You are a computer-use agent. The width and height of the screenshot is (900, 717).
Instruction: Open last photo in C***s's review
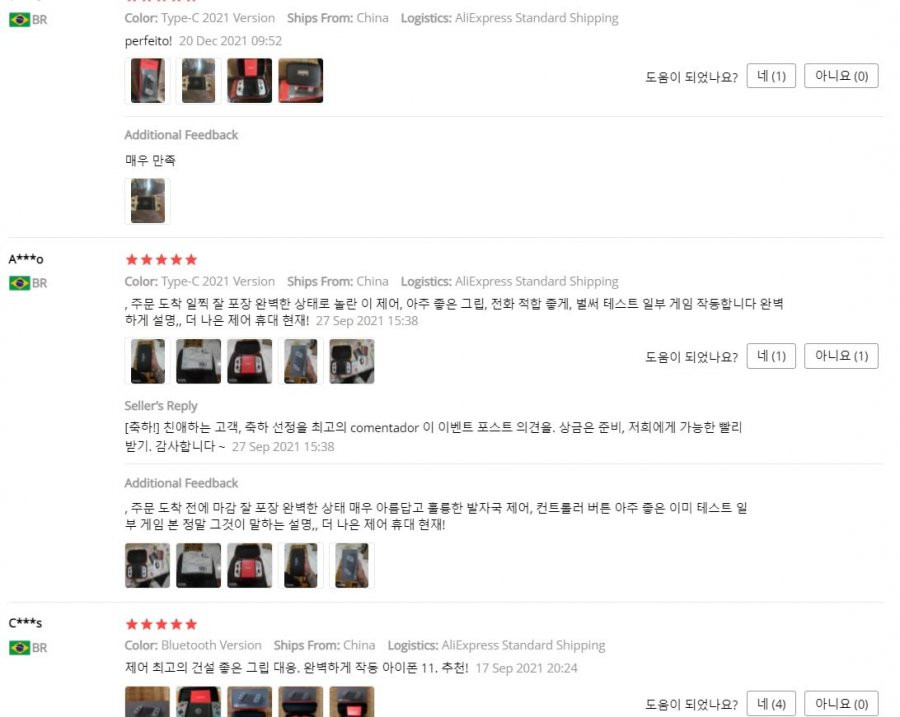point(352,702)
